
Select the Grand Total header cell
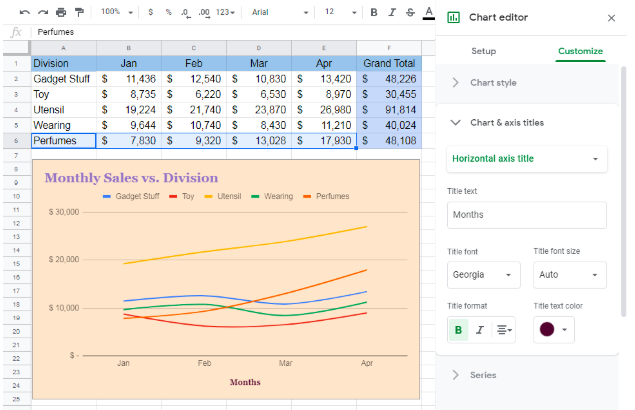point(389,63)
